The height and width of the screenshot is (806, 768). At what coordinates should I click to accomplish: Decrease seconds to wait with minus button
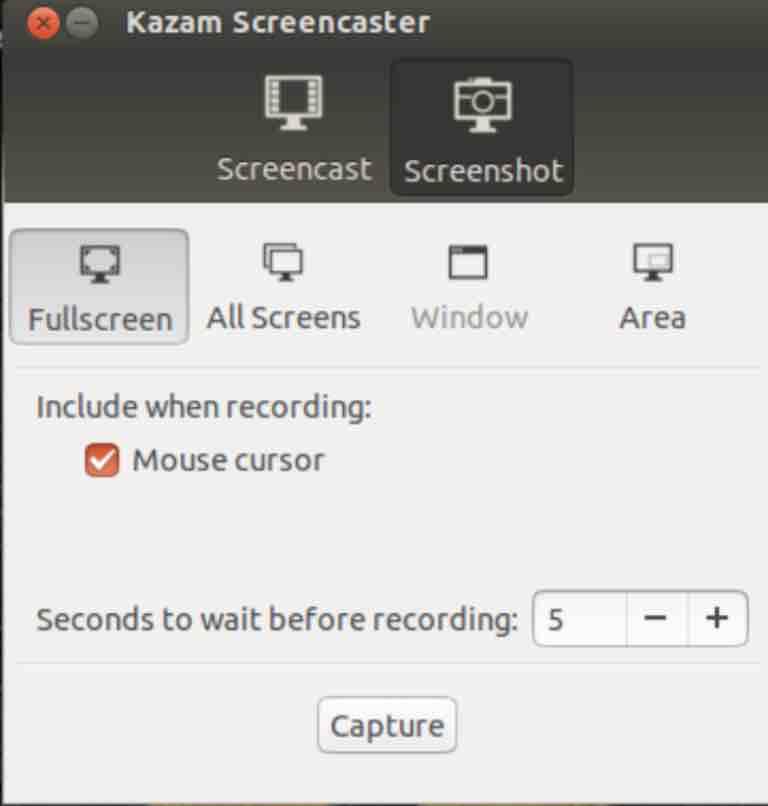tap(655, 618)
